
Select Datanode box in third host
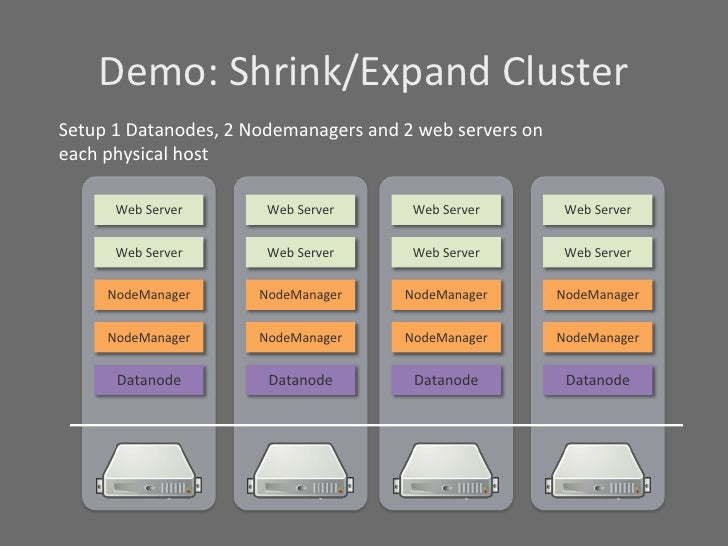pos(446,380)
